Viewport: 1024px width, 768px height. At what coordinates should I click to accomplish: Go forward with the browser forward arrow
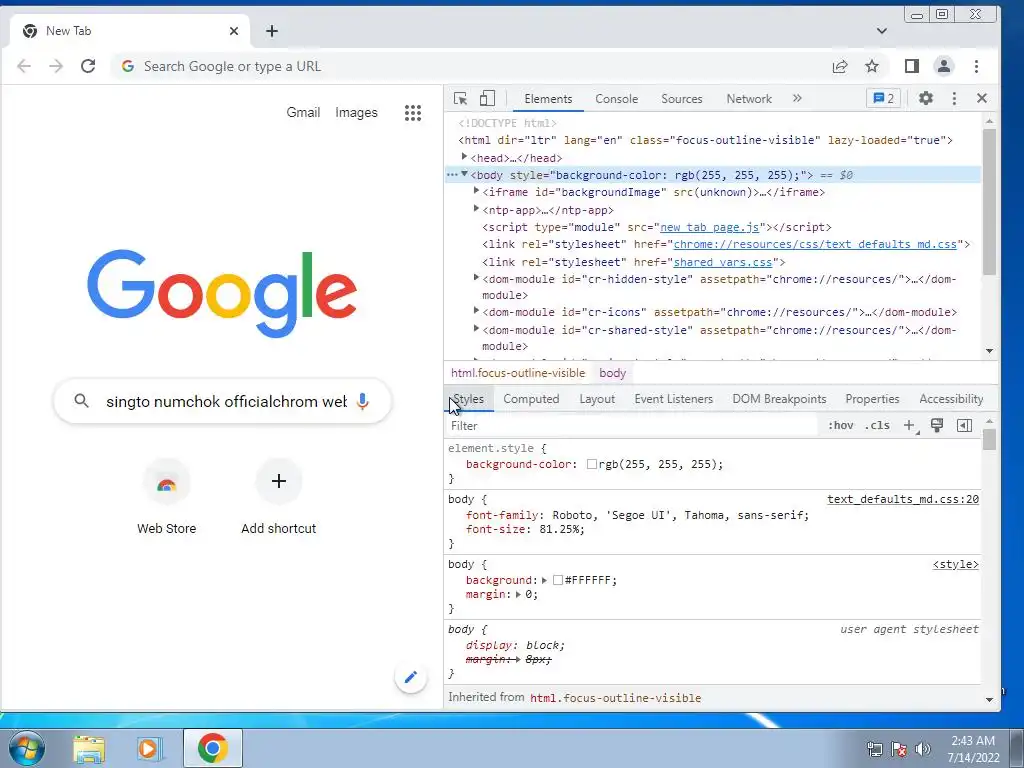click(x=56, y=66)
